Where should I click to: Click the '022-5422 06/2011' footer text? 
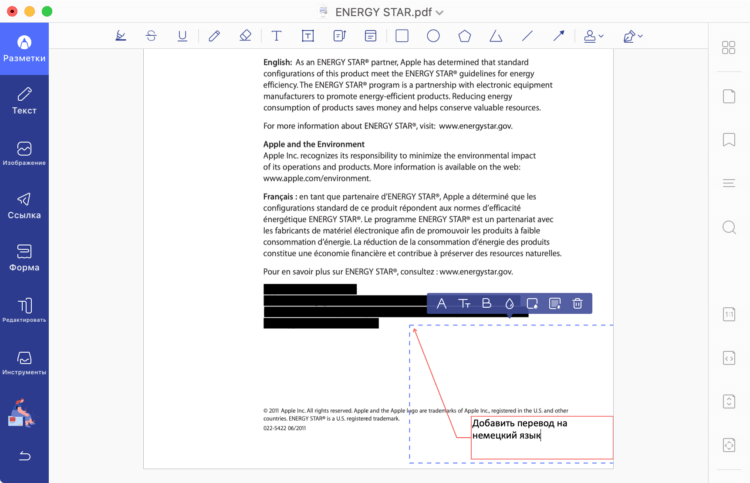(284, 428)
